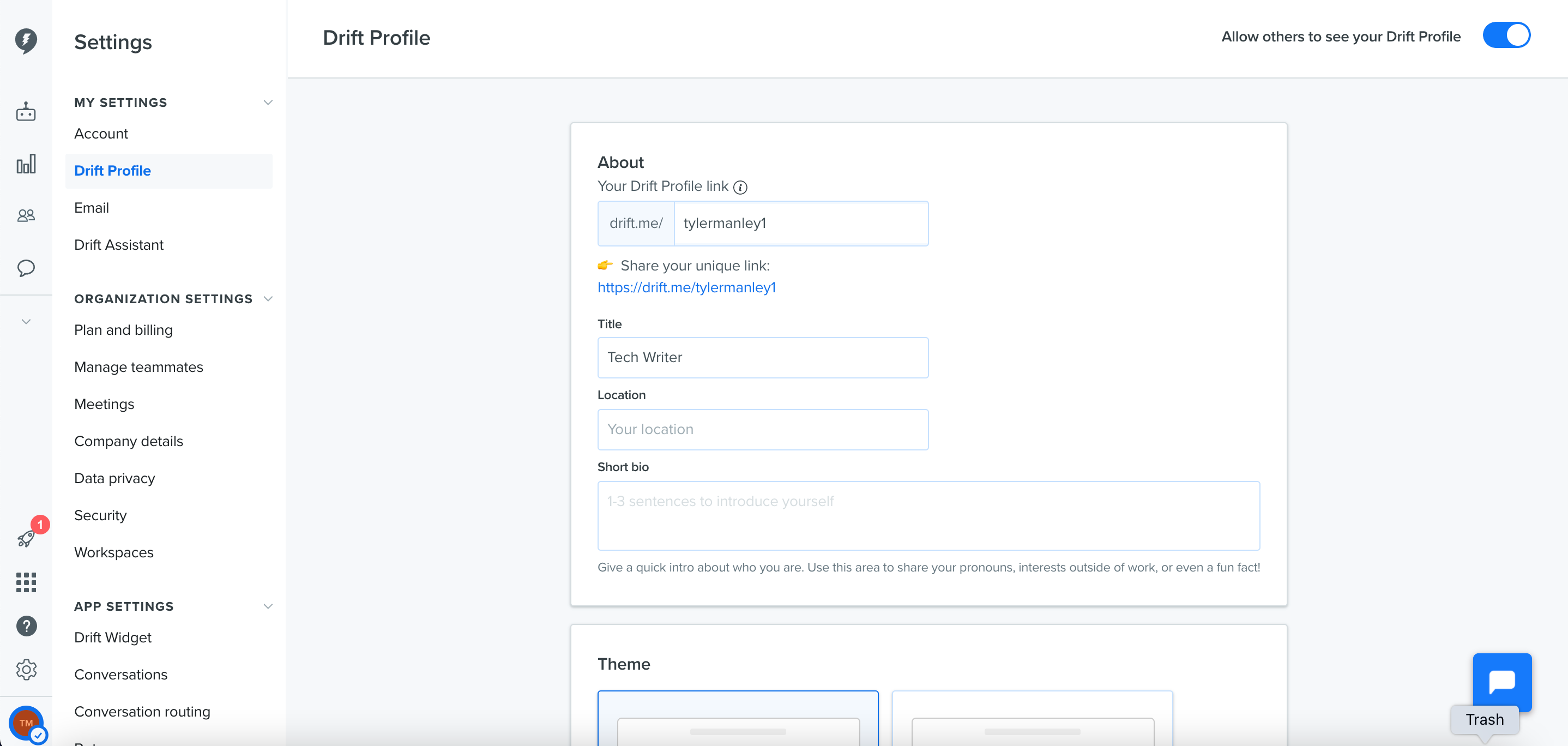Click the Title field with Tech Writer
Screen dimensions: 1568x746
pos(763,358)
